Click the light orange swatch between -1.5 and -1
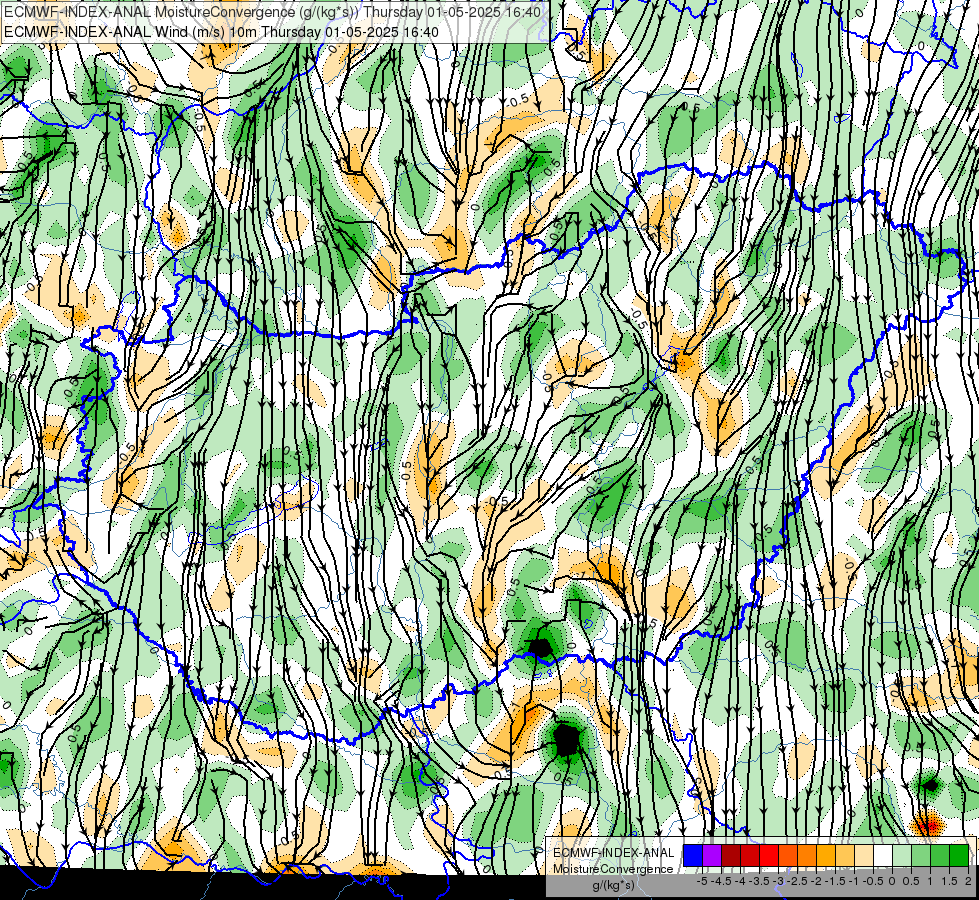 845,856
